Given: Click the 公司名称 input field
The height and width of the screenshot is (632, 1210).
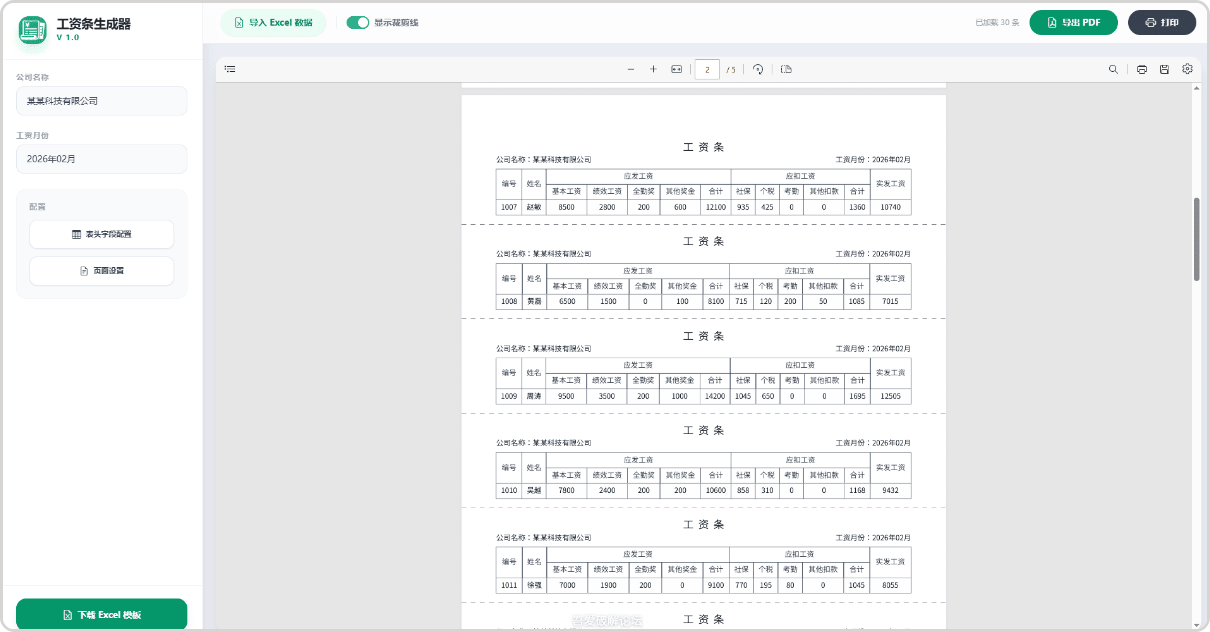Looking at the screenshot, I should pyautogui.click(x=101, y=101).
